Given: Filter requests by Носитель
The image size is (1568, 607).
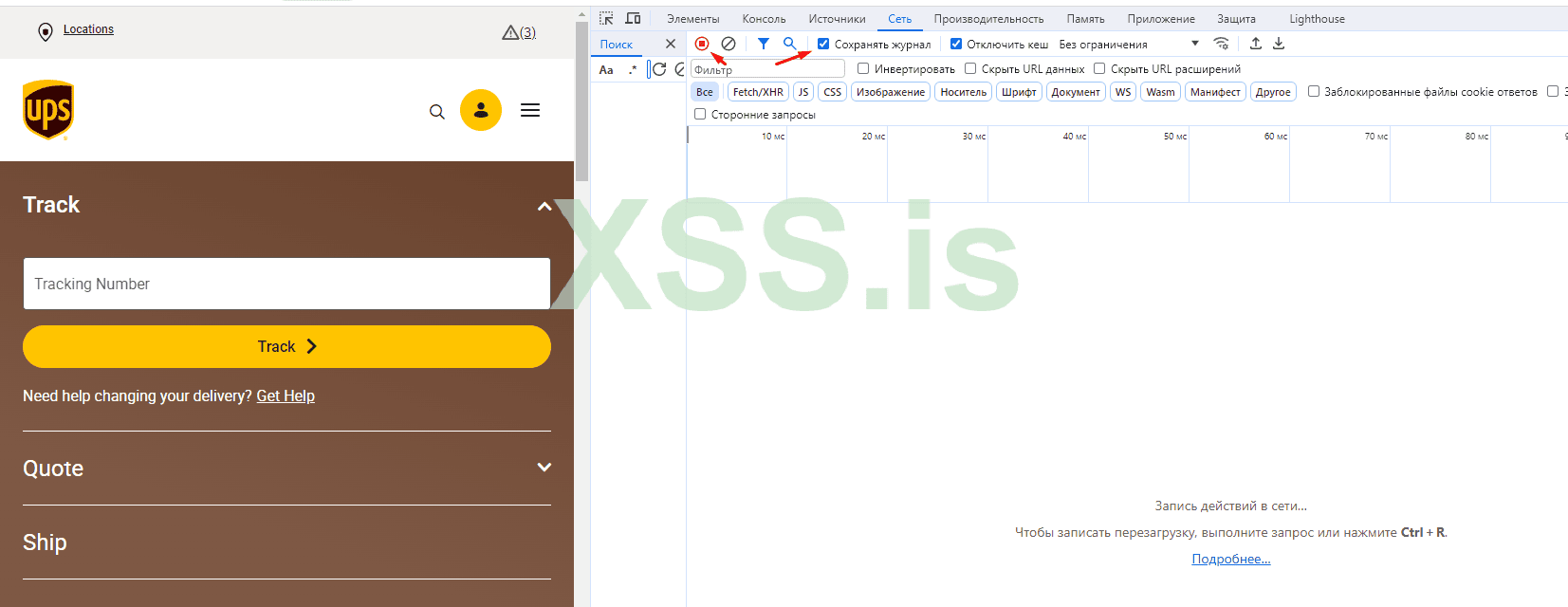Looking at the screenshot, I should coord(964,92).
